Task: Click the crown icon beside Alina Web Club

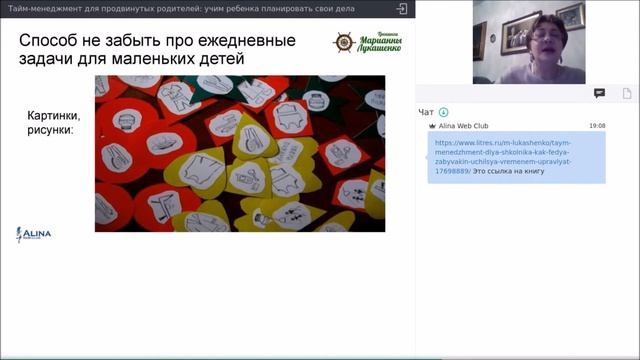Action: click(432, 126)
